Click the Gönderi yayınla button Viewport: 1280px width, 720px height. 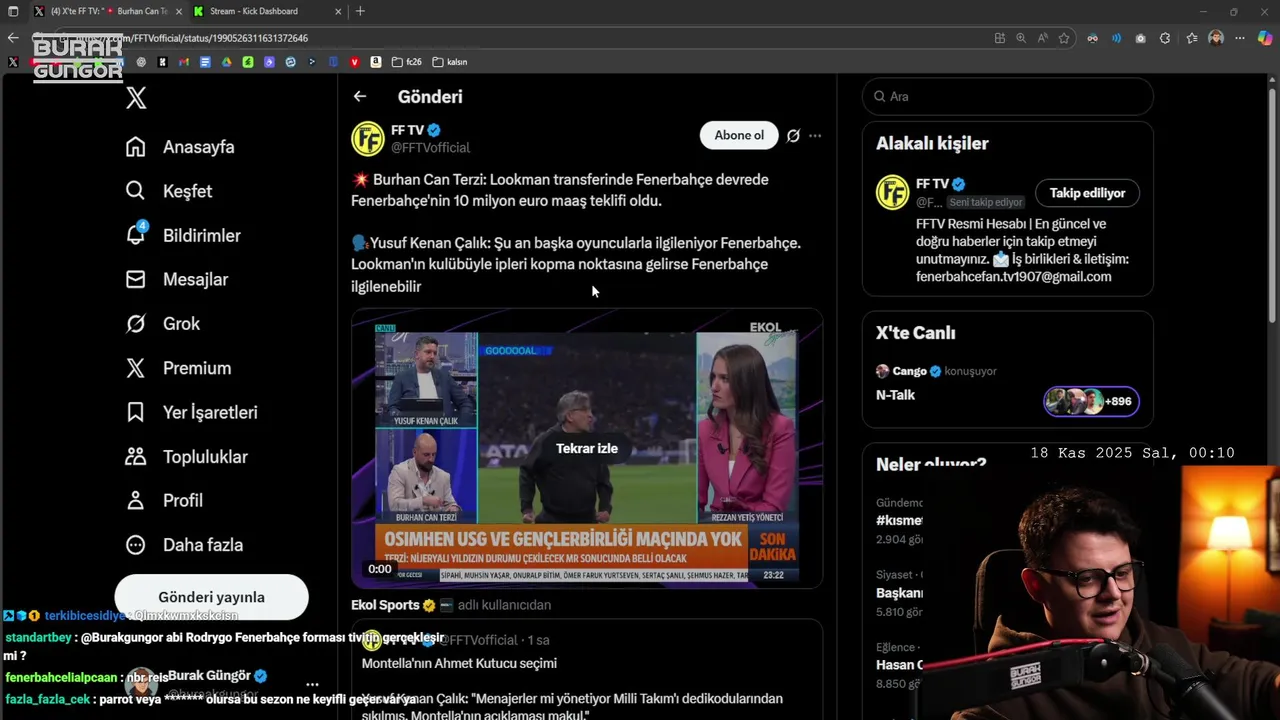point(211,597)
